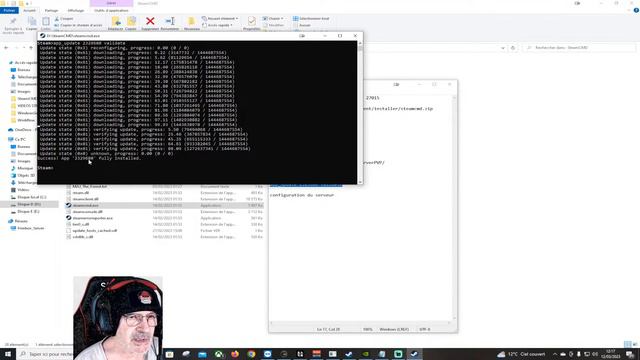The height and width of the screenshot is (360, 640).
Task: Select Disque E (E:) drive
Action: pos(25,211)
